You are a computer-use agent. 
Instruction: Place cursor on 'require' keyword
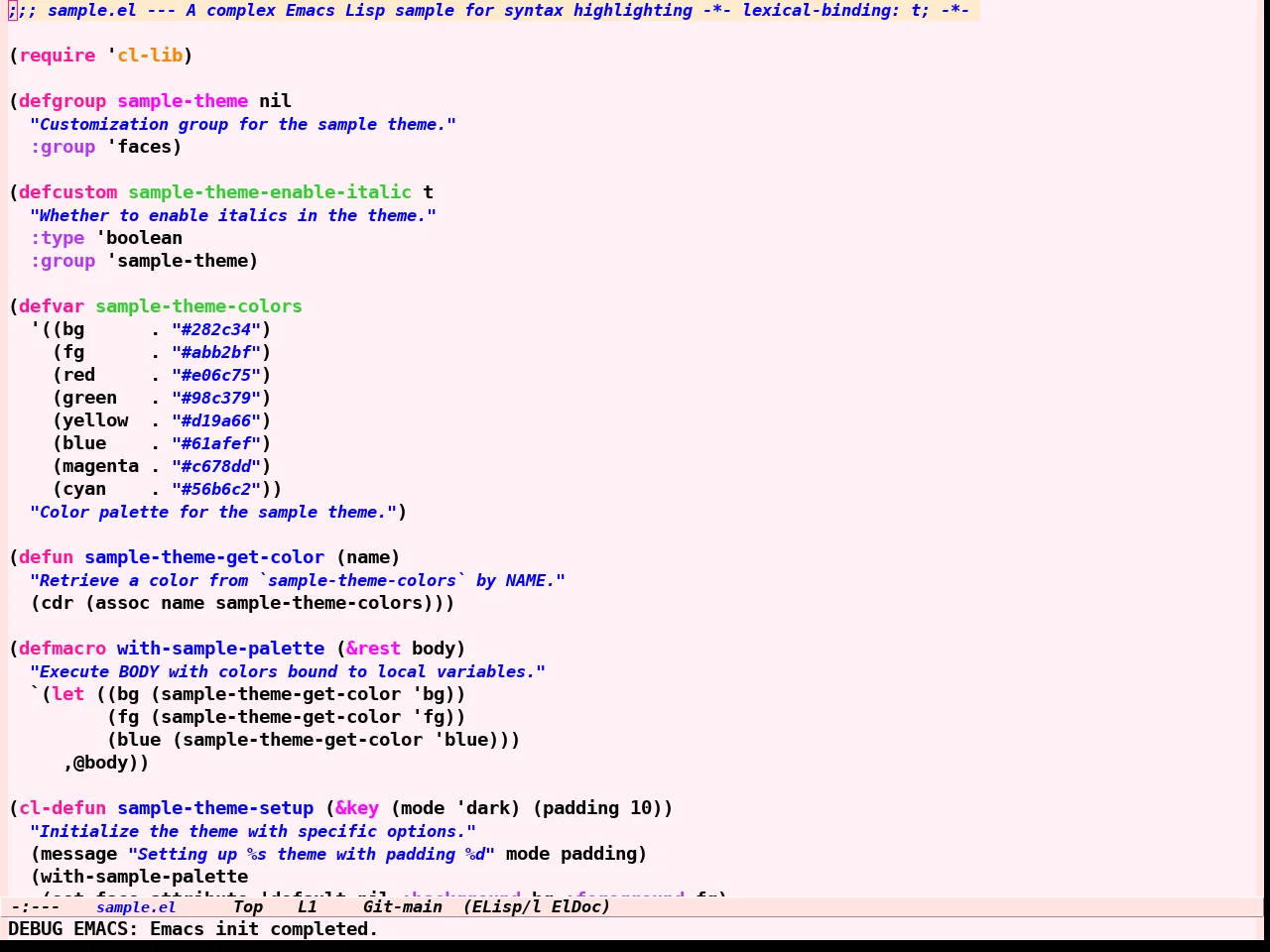click(58, 56)
